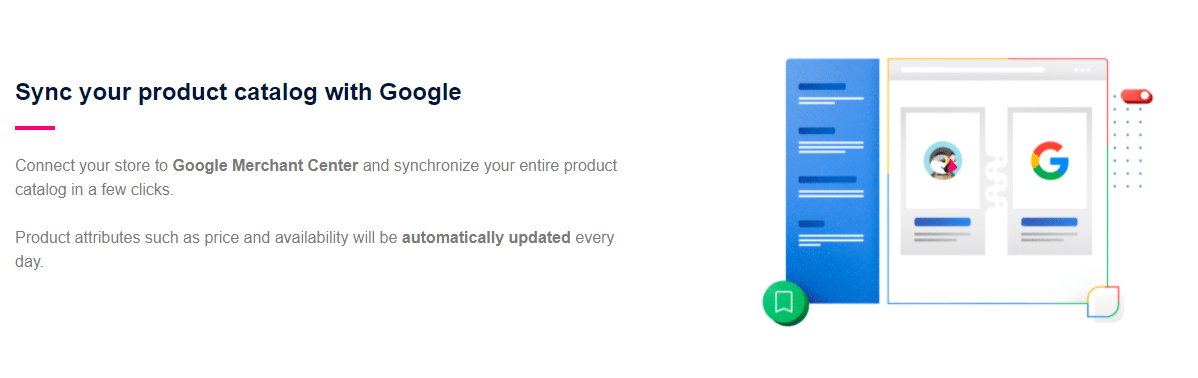Click the bold 'Google Merchant Center' text

pos(265,165)
